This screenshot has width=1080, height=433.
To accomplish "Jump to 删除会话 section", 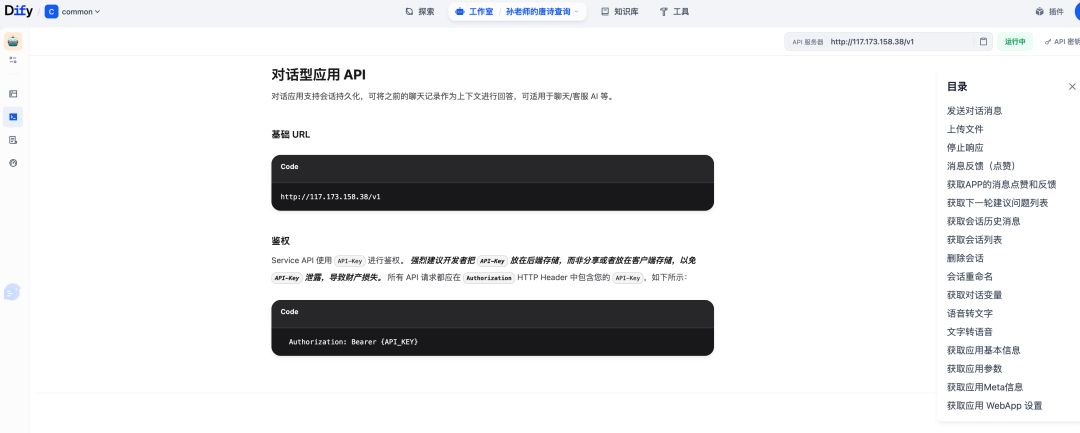I will coord(965,258).
